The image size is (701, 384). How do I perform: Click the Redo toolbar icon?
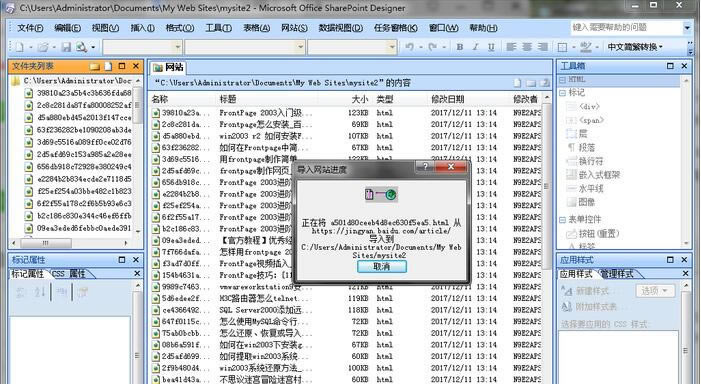432,47
